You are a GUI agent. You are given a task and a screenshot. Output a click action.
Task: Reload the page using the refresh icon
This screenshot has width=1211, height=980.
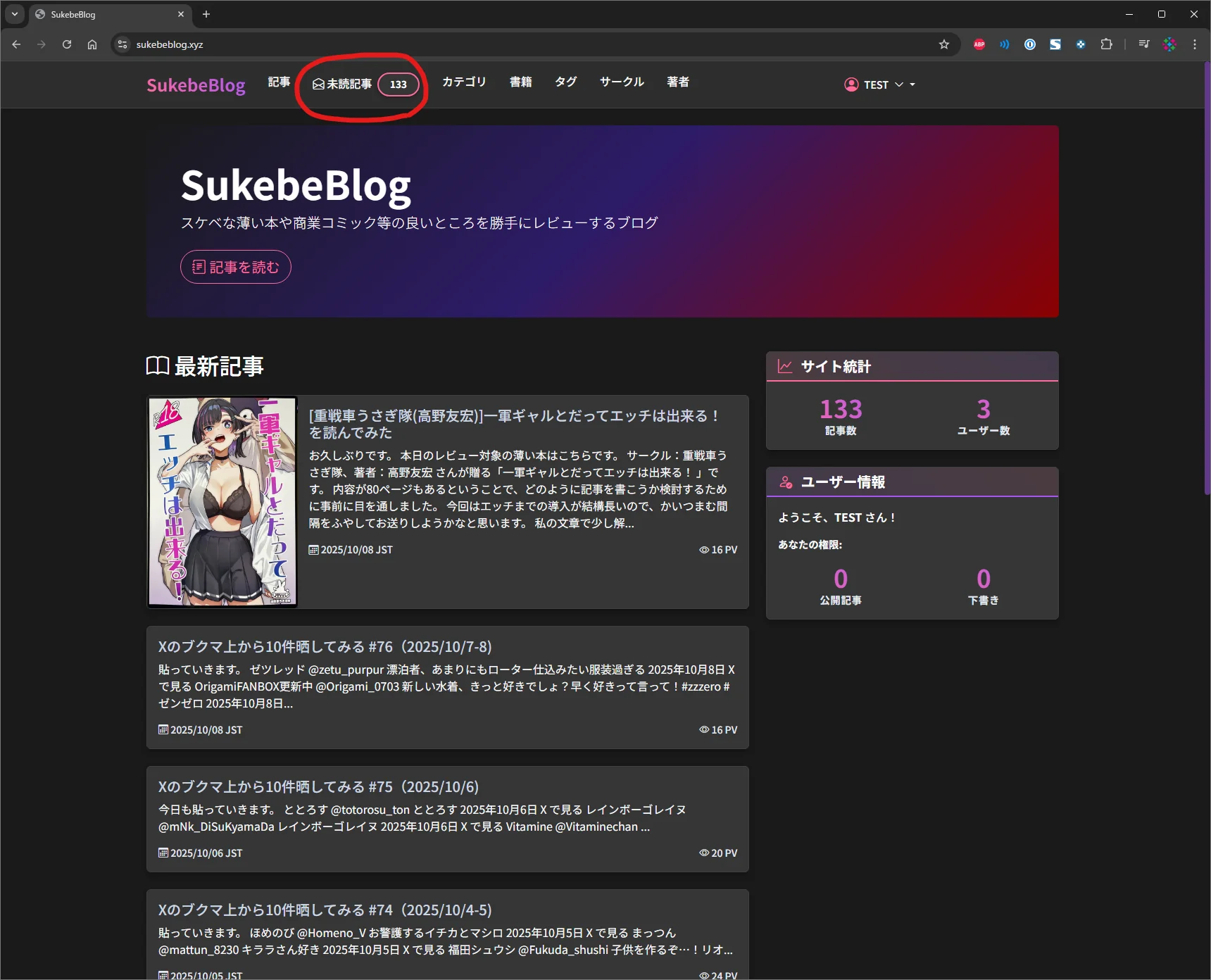(x=67, y=44)
